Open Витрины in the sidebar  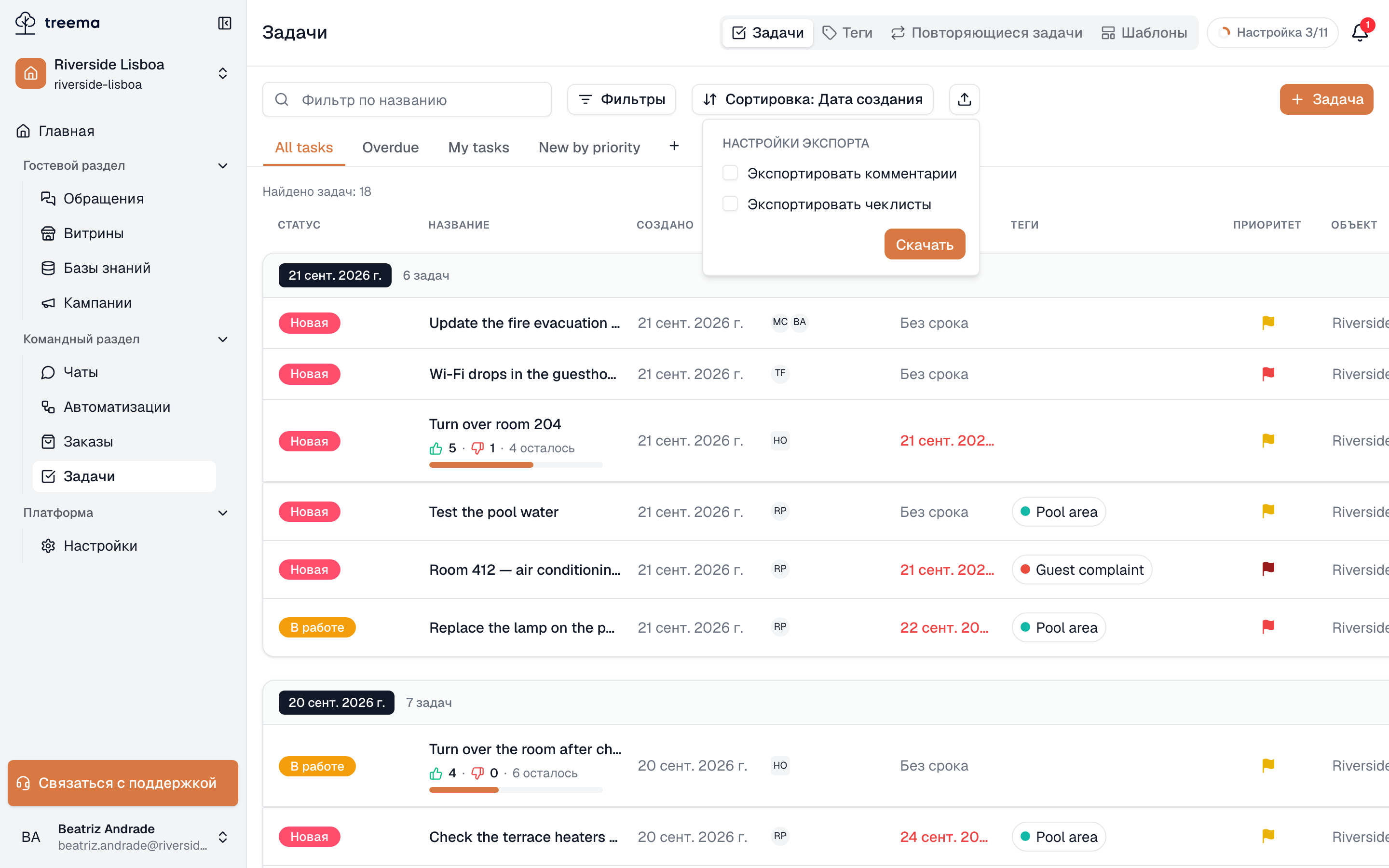[124, 233]
